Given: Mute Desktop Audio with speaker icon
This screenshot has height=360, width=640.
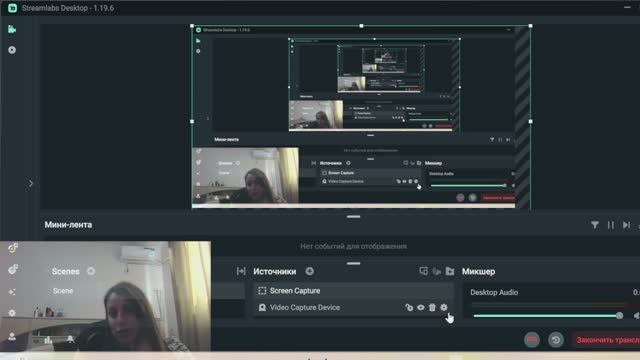Looking at the screenshot, I should point(636,316).
